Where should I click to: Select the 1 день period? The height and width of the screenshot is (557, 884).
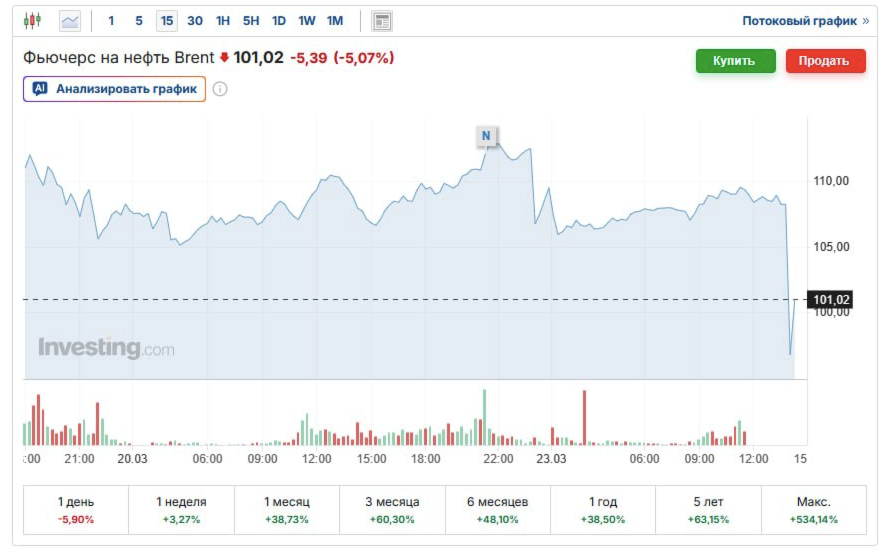(76, 510)
